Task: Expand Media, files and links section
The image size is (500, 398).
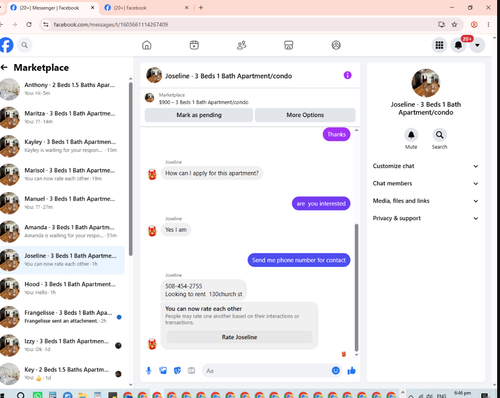Action: pos(425,201)
